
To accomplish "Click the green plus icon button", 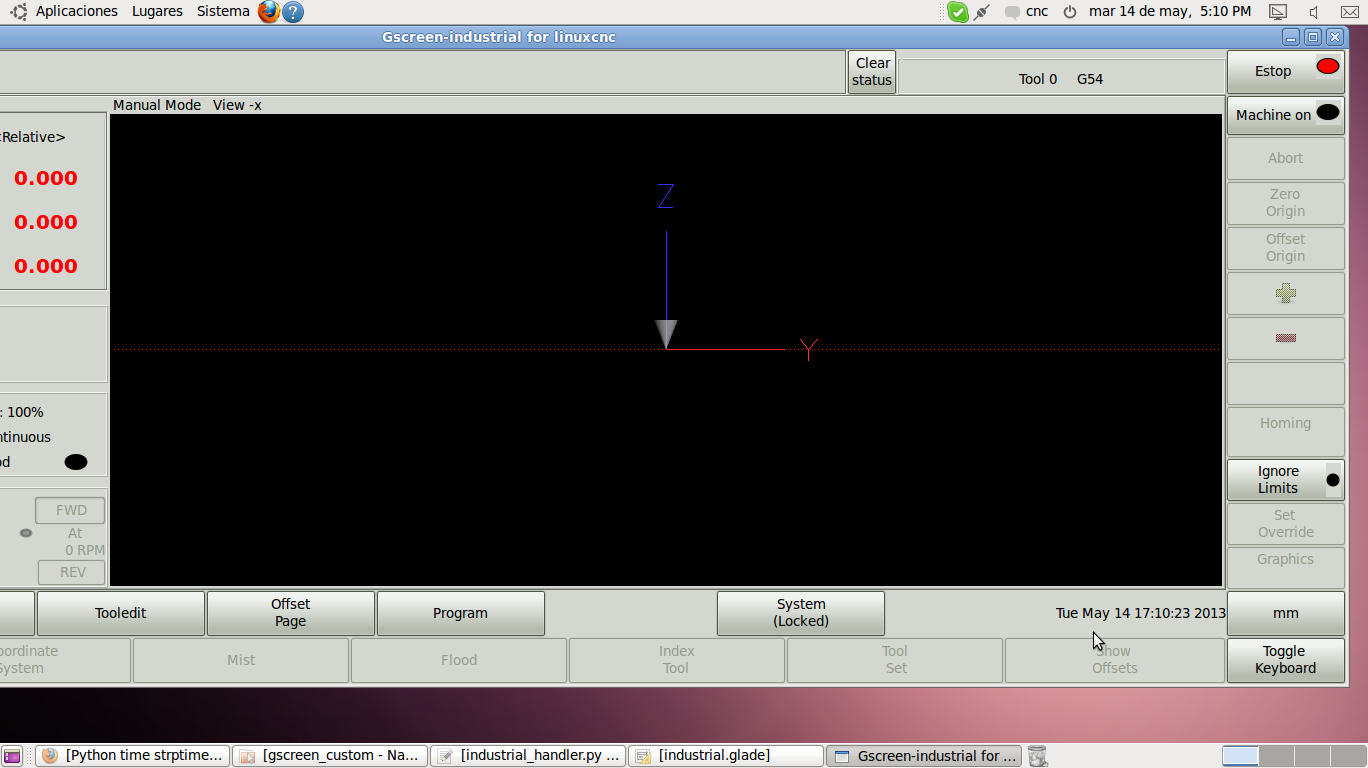I will [1285, 293].
